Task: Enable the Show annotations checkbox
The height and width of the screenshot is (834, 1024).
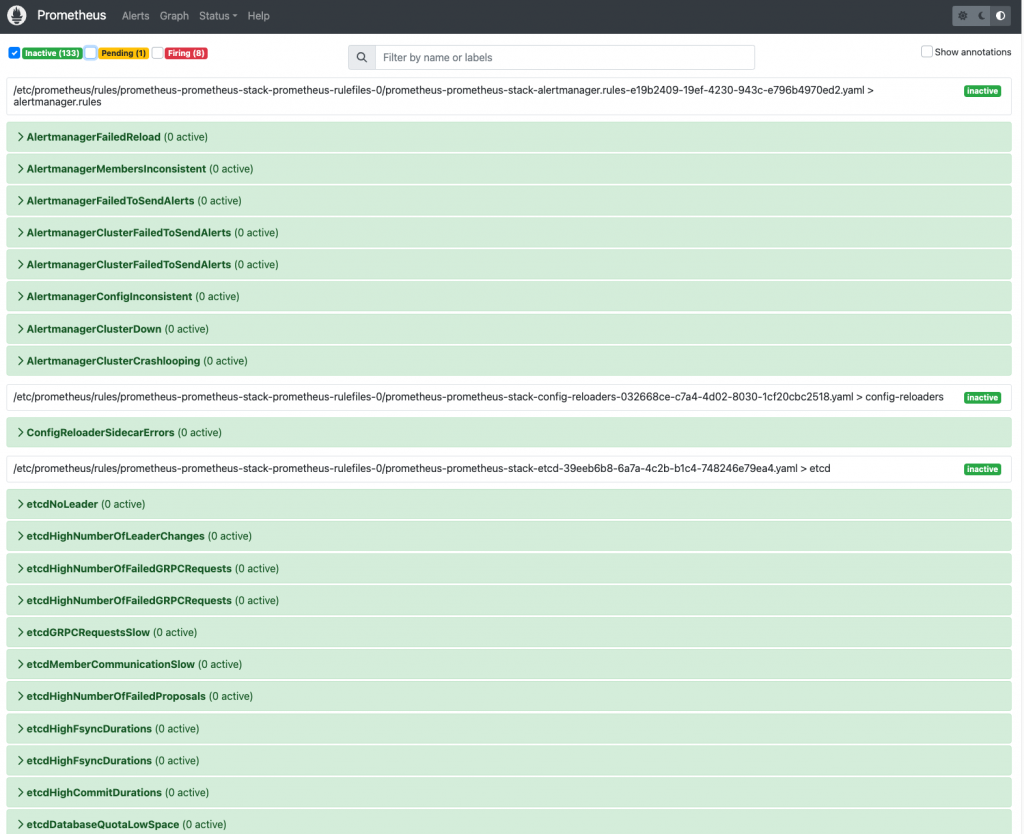Action: (926, 52)
